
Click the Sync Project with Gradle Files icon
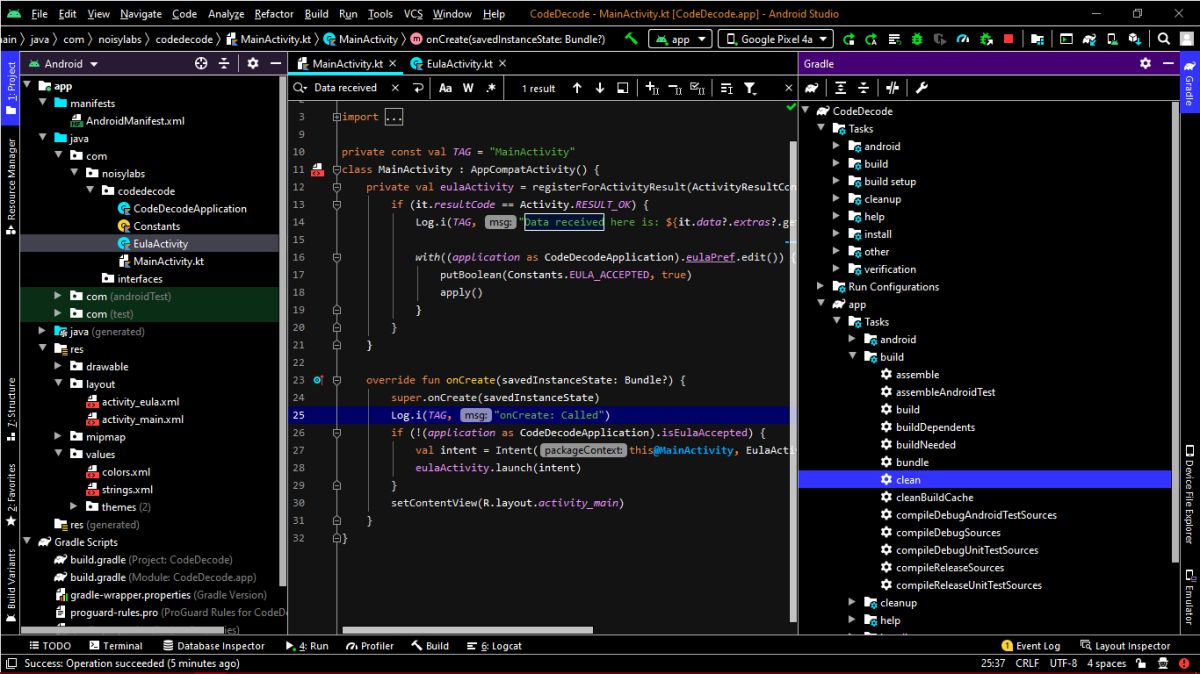(x=1089, y=39)
